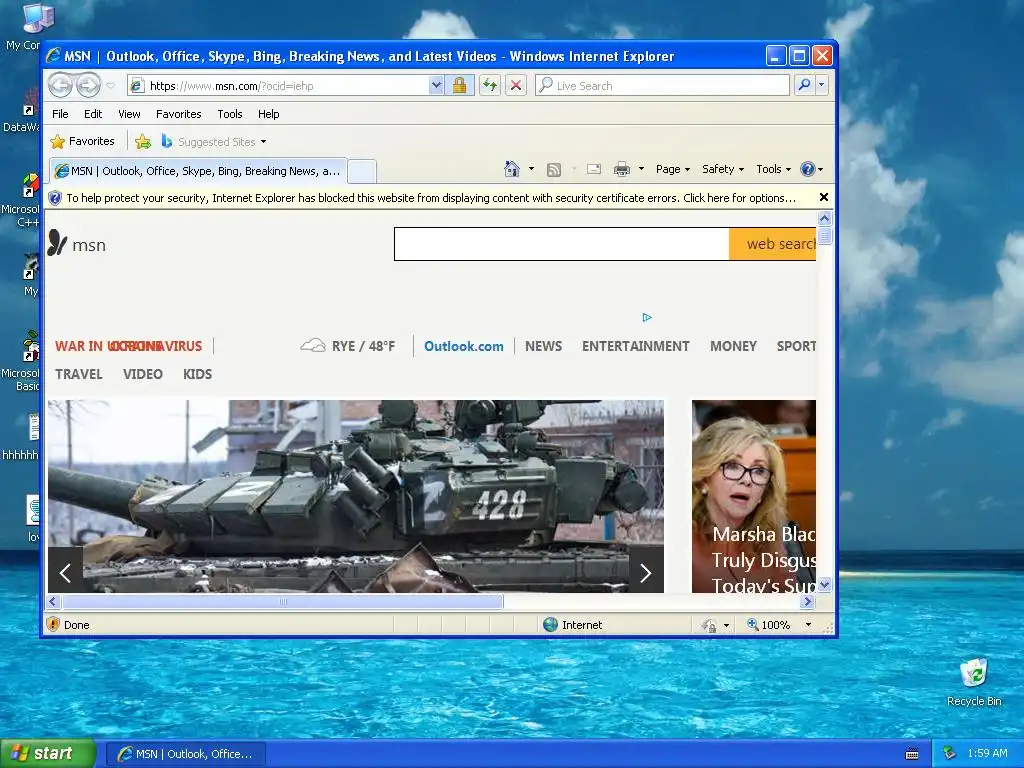Click the msn butterfly logo
1024x768 pixels.
click(76, 244)
